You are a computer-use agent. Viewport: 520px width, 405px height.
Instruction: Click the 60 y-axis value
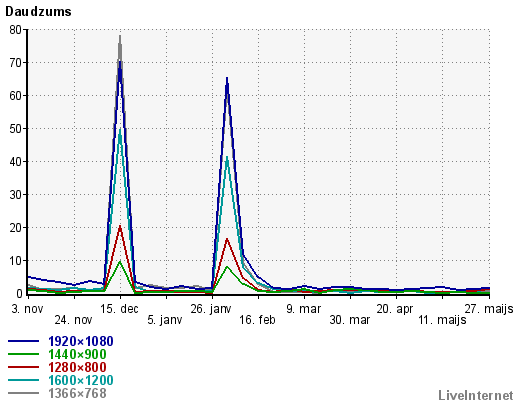pos(16,96)
